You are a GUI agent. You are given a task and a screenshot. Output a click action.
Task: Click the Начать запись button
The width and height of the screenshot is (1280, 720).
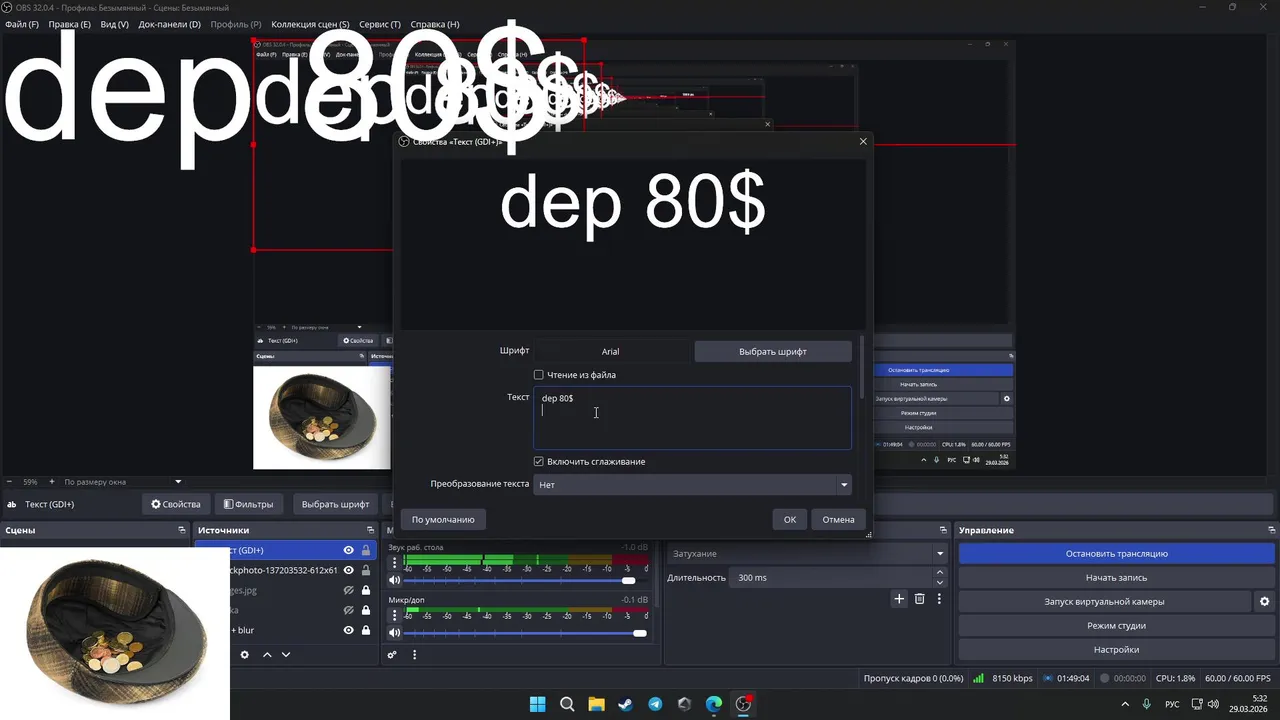click(1116, 577)
